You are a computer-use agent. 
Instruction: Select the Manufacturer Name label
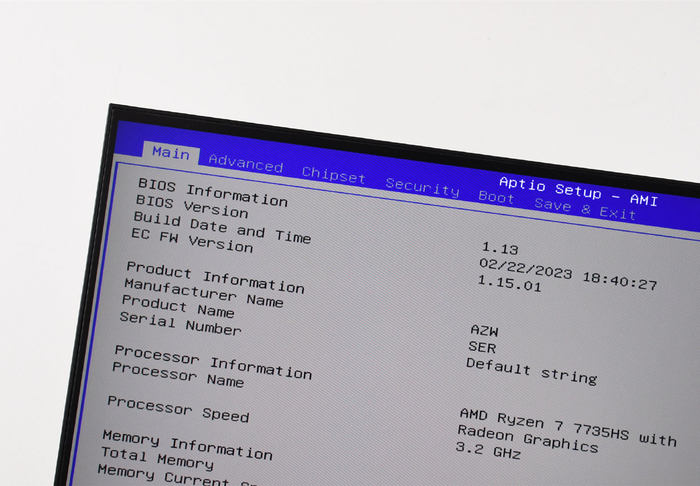(x=204, y=293)
